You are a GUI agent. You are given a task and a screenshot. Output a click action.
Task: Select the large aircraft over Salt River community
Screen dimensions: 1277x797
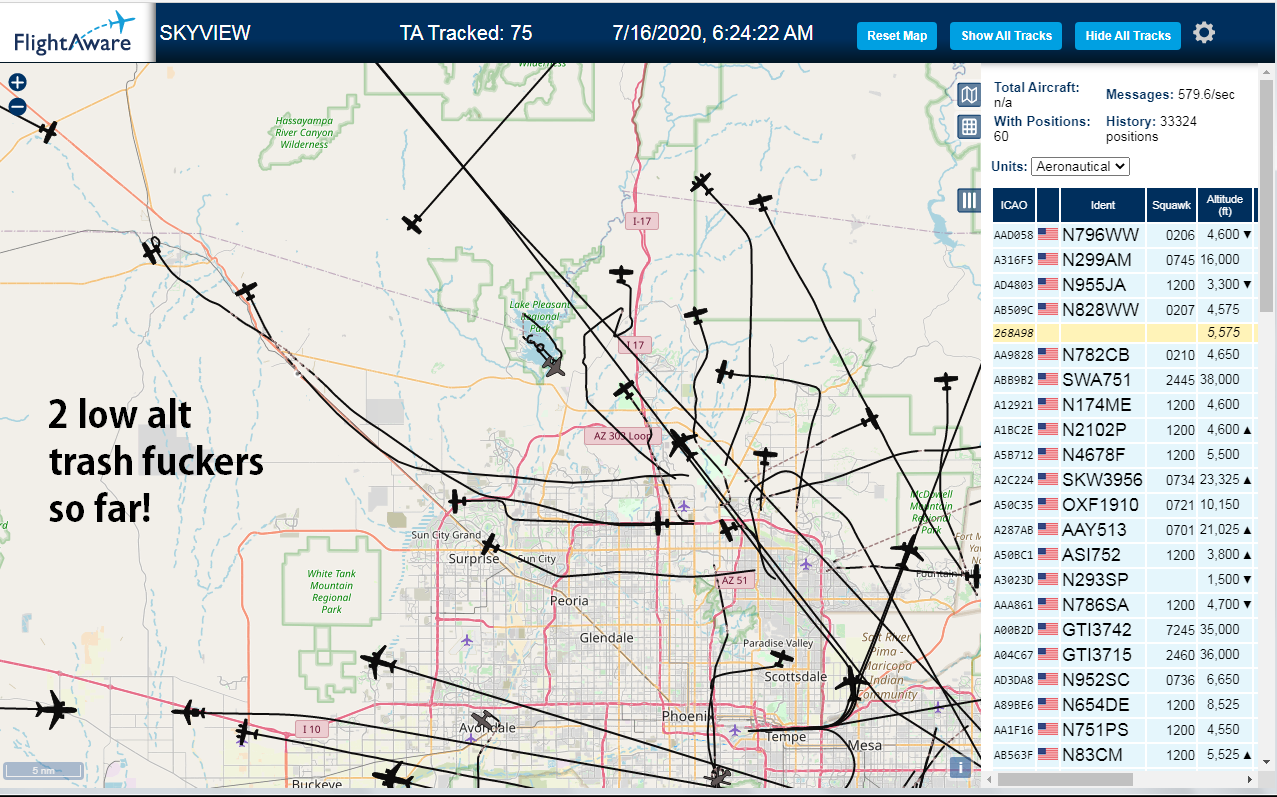pos(851,685)
